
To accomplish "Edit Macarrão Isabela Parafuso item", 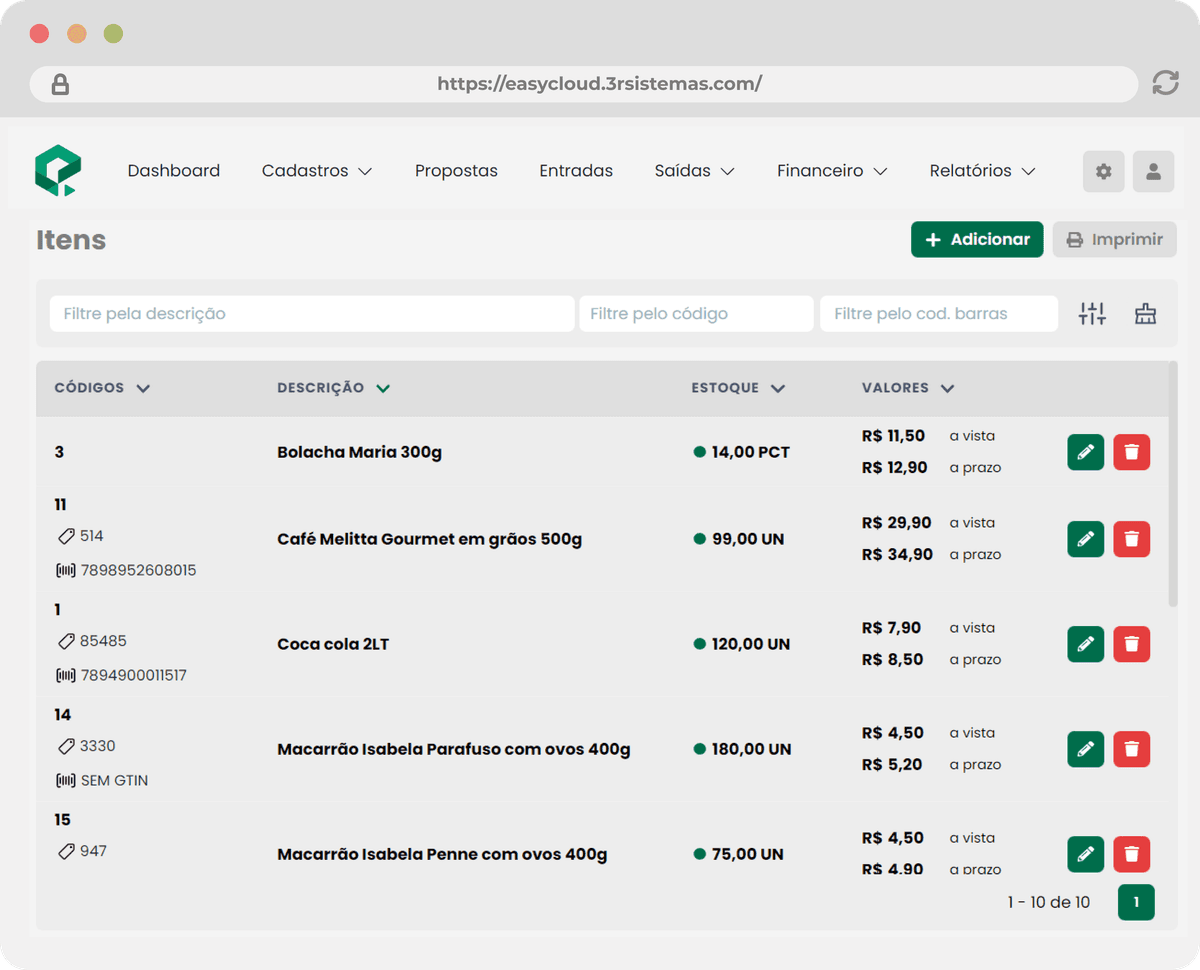I will click(x=1086, y=749).
